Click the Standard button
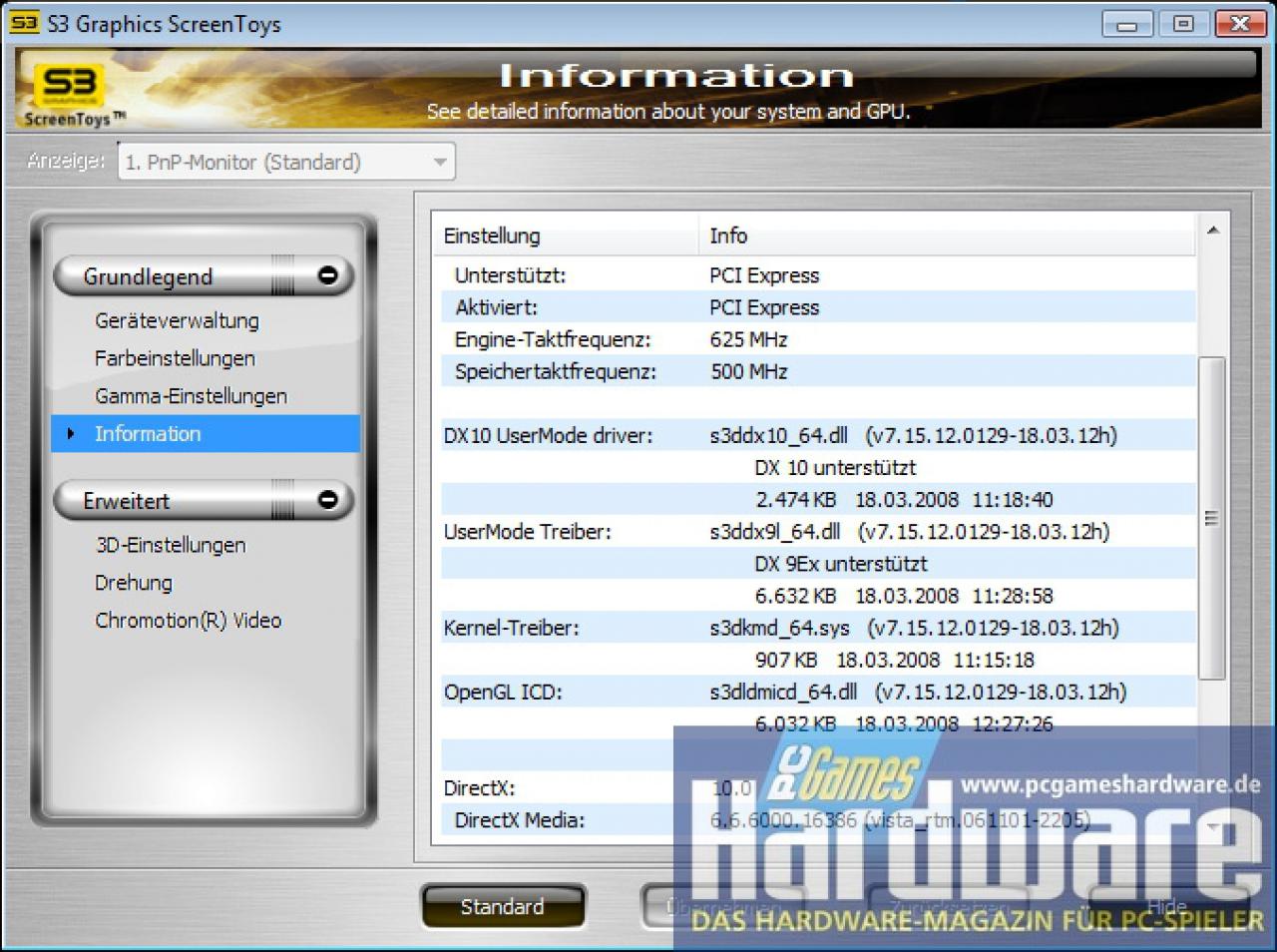The image size is (1277, 952). 503,906
